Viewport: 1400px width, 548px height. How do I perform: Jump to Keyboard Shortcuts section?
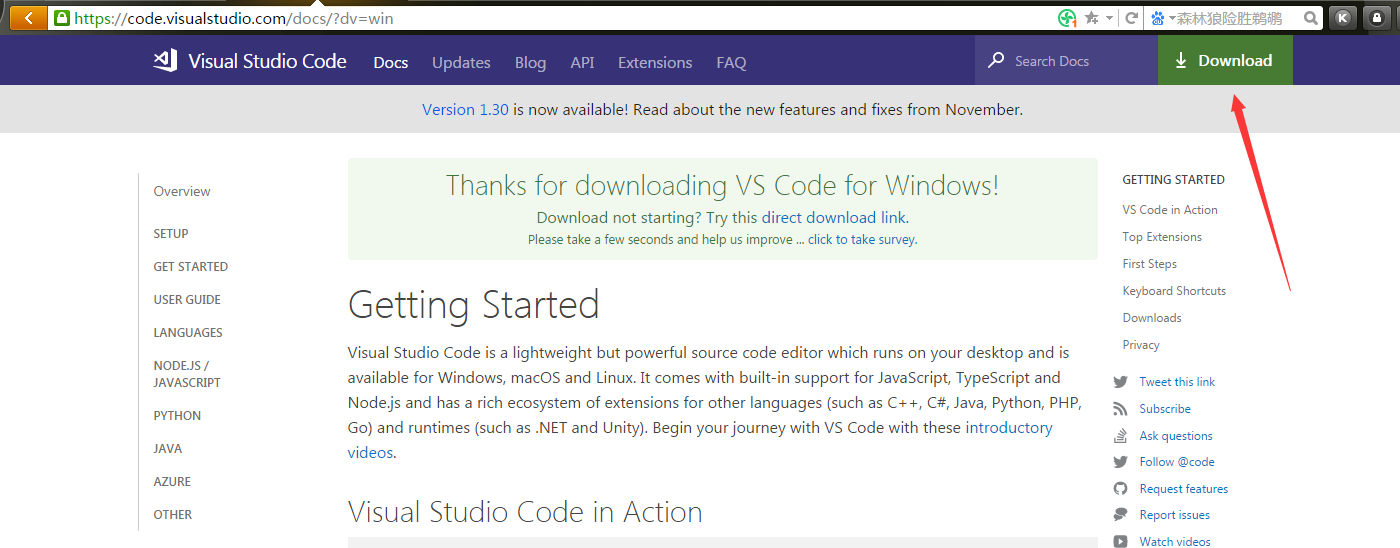pos(1174,291)
